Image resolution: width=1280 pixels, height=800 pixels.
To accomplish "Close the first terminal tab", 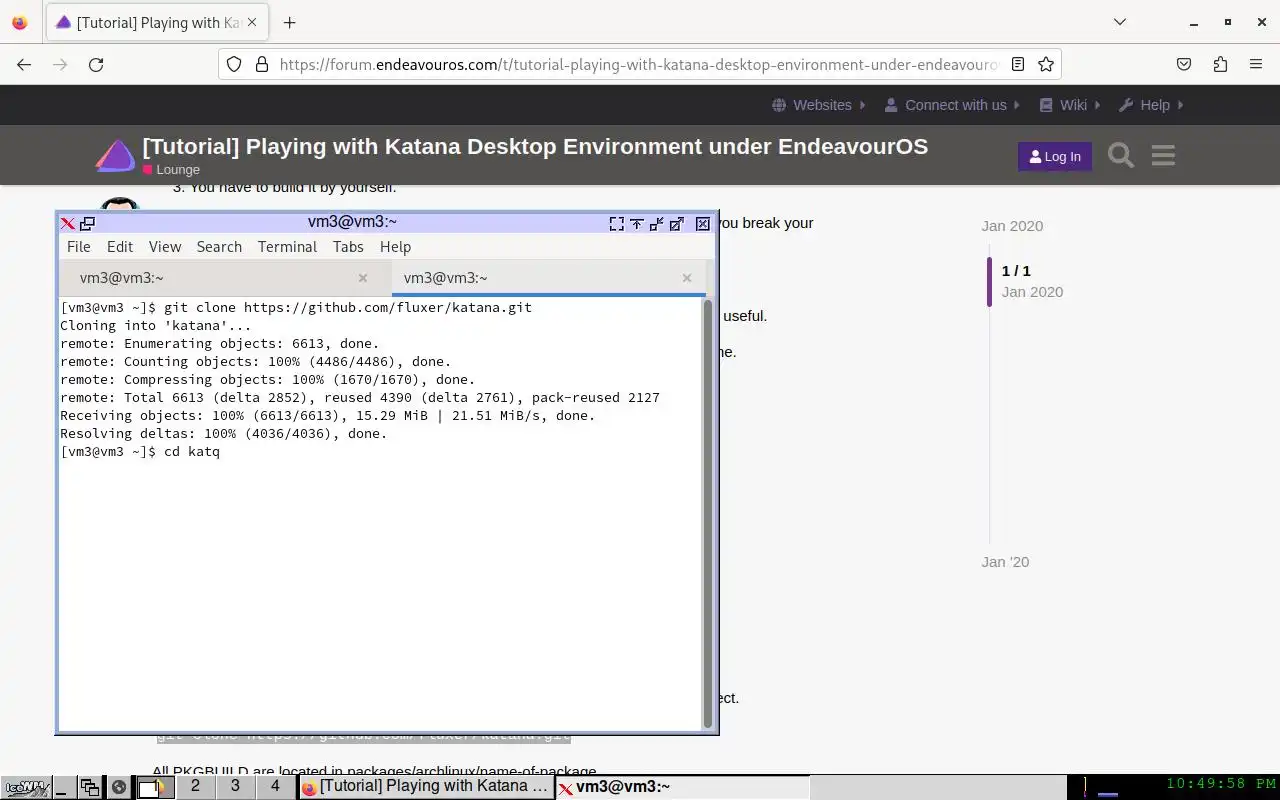I will pos(363,278).
